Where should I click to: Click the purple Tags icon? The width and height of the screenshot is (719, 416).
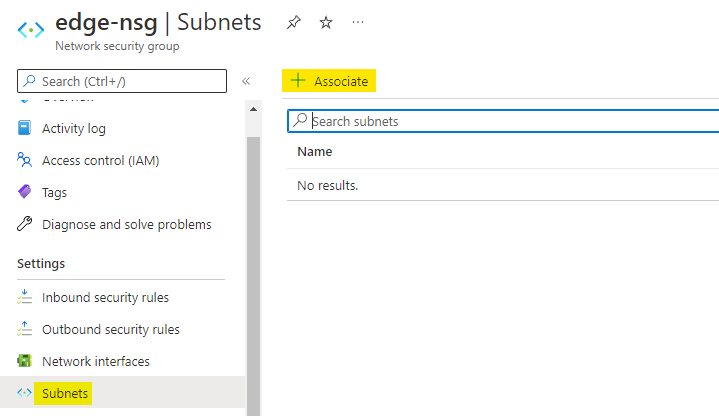(x=25, y=193)
